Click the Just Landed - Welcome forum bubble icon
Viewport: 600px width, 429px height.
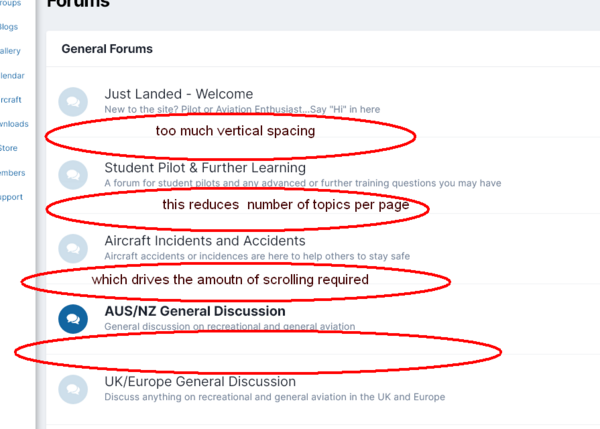tap(73, 101)
